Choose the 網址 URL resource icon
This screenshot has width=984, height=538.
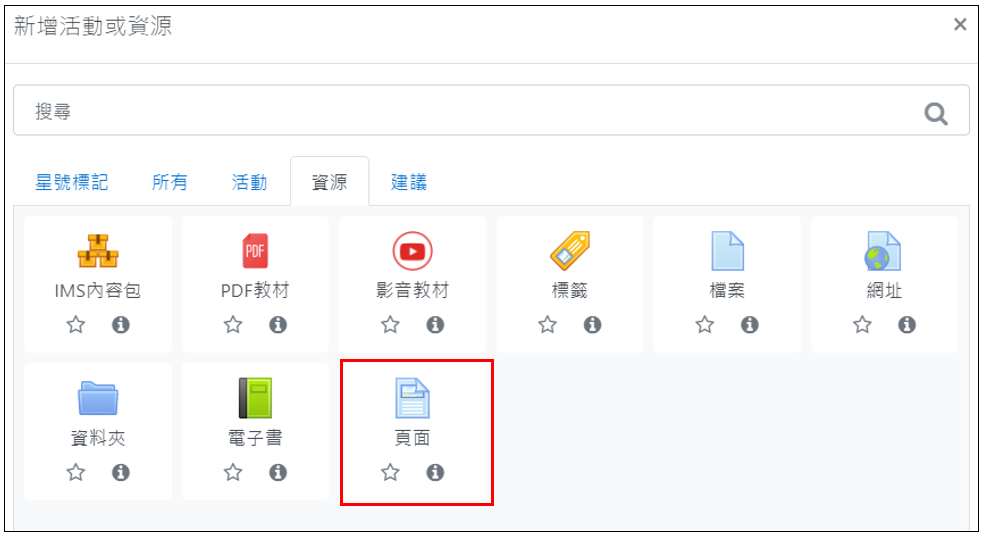[884, 250]
